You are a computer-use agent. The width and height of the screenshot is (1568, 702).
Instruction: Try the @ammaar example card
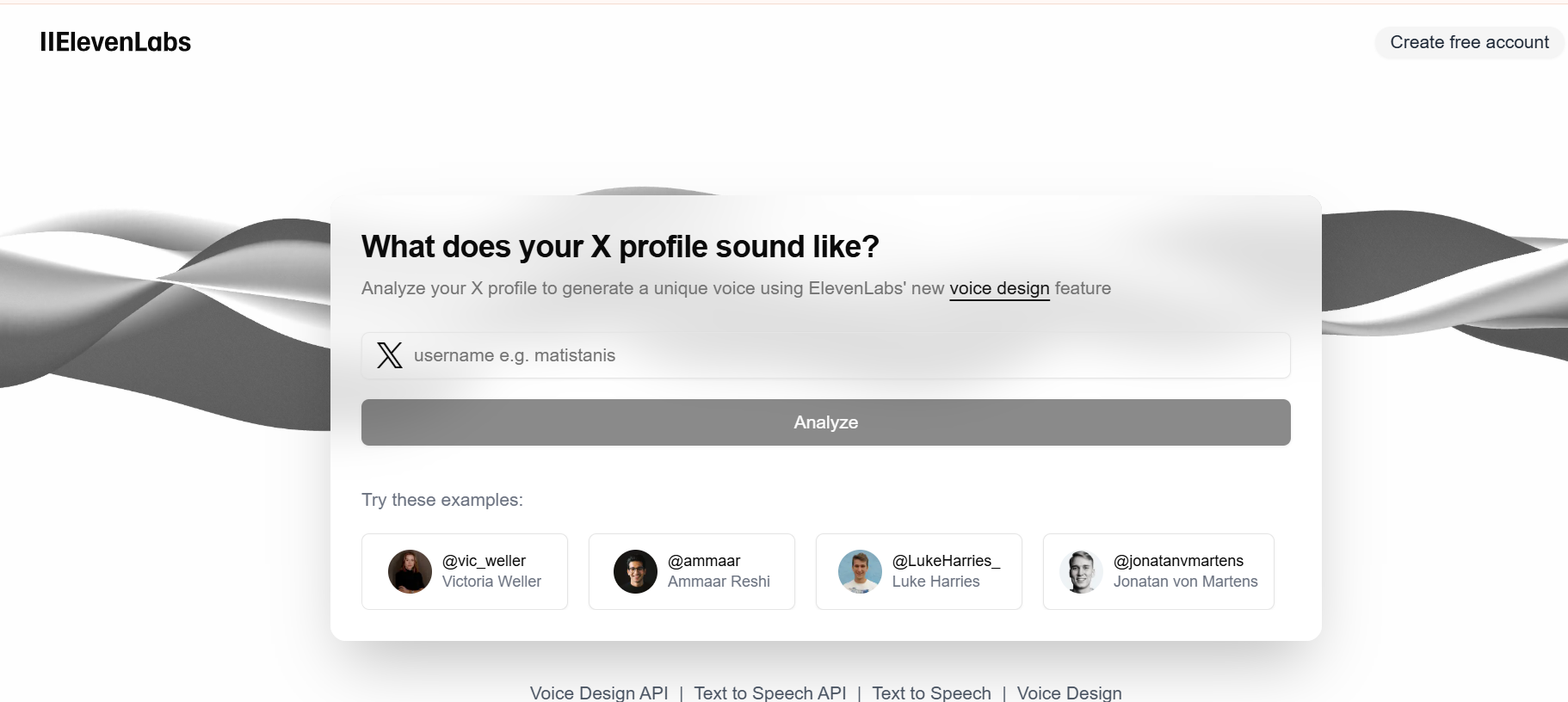692,571
